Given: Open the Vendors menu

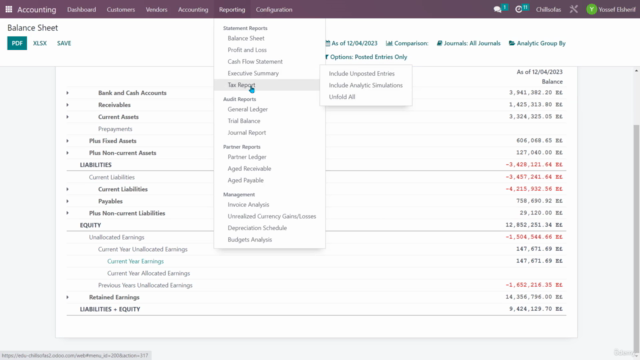Looking at the screenshot, I should [156, 9].
